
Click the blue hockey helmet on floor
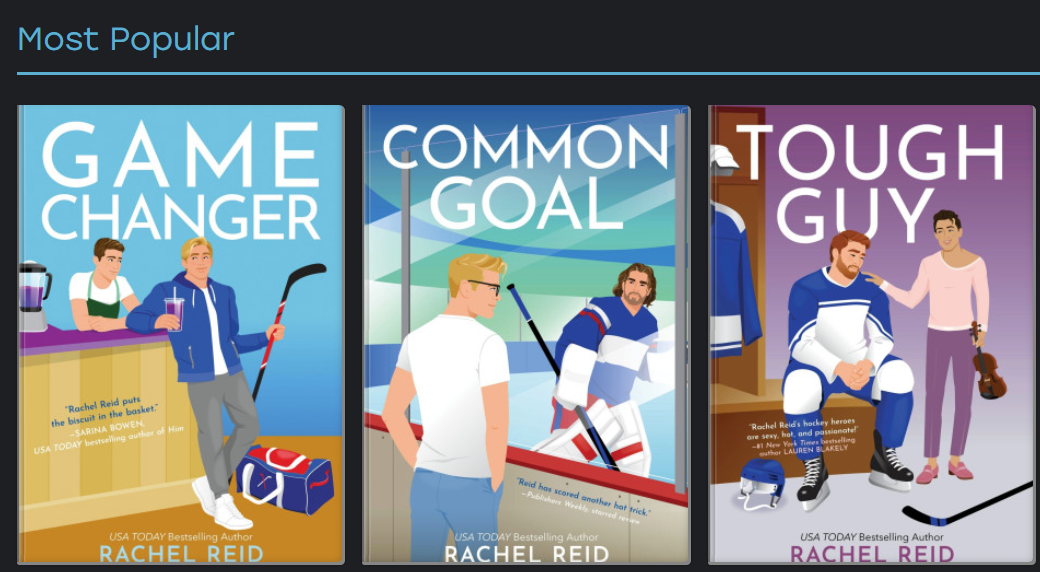coord(762,483)
